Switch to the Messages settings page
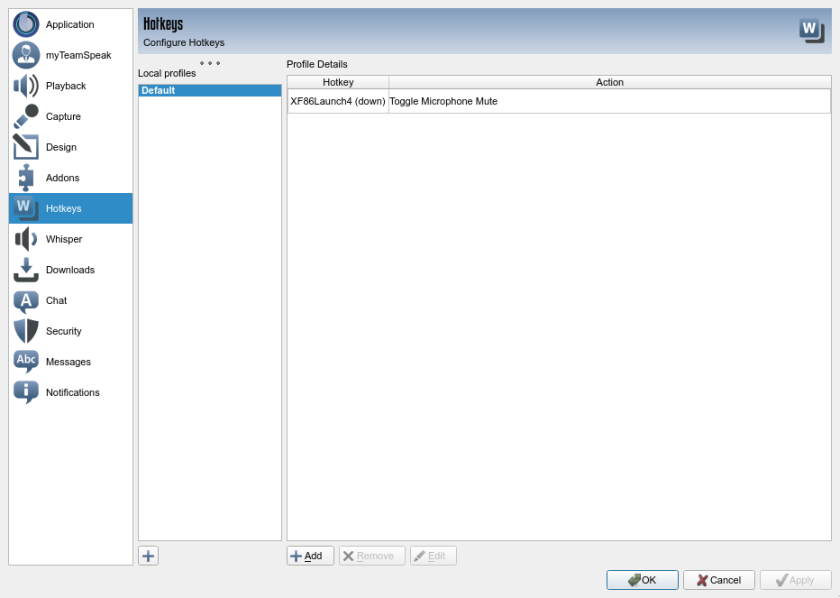This screenshot has height=598, width=840. (x=68, y=362)
